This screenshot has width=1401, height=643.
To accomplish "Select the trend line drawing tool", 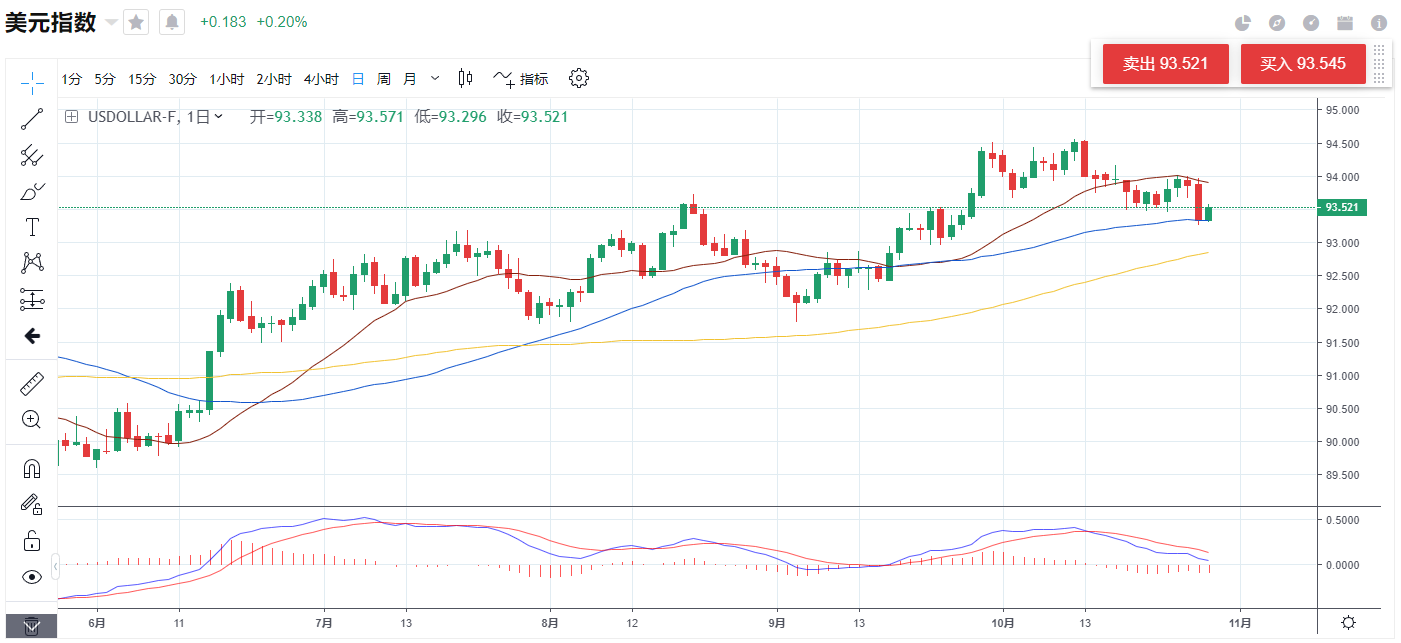I will 32,119.
